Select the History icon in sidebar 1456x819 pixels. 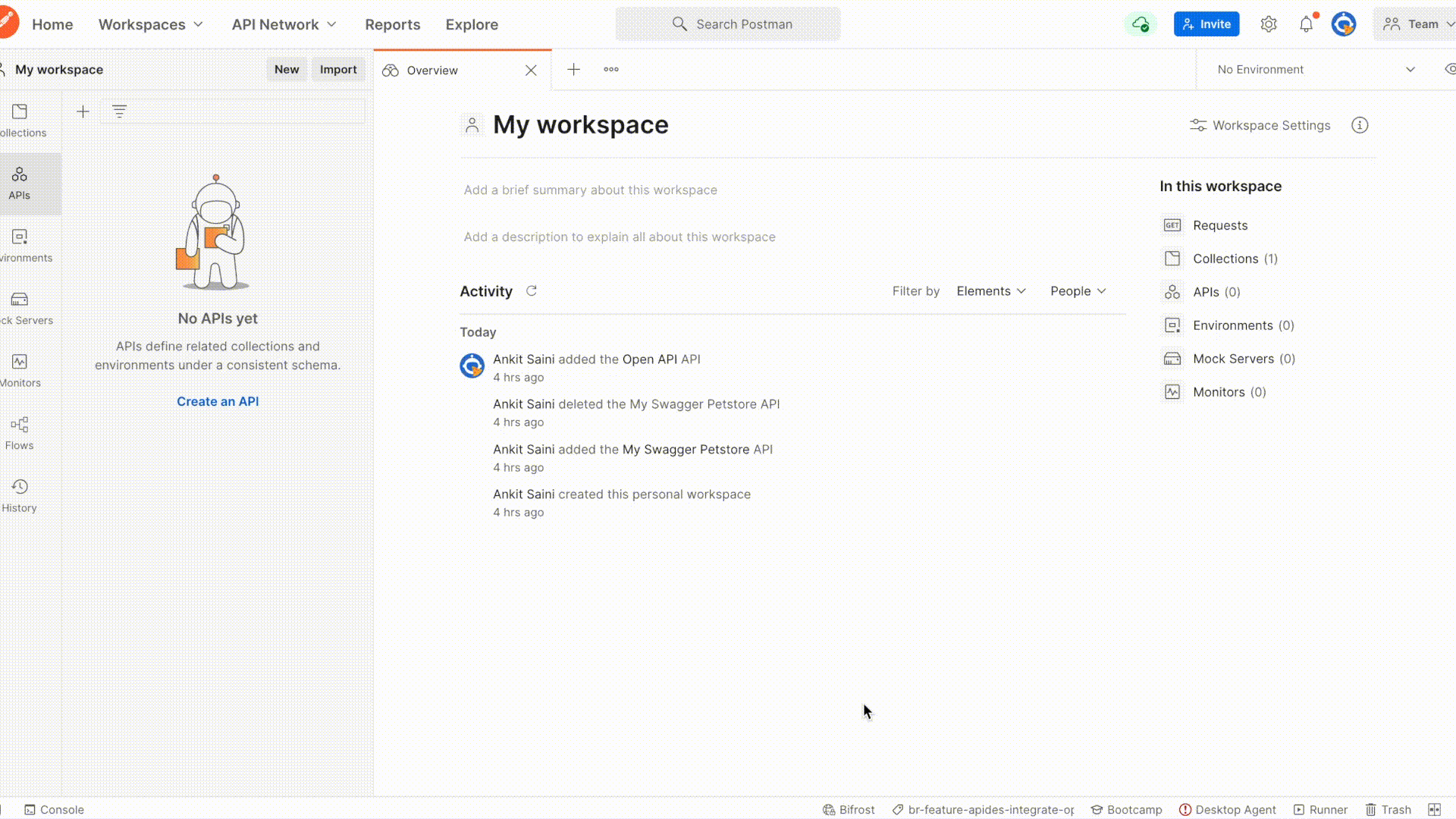coord(19,487)
